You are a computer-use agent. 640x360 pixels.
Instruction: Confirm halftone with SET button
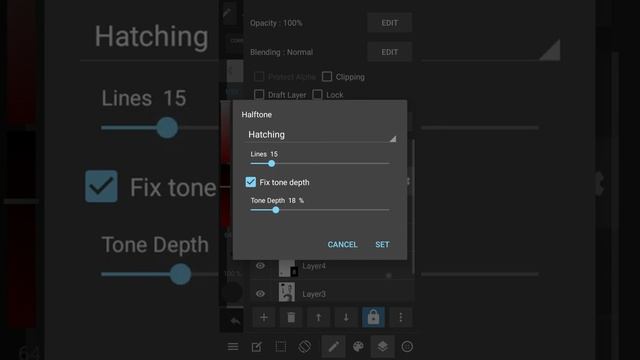(382, 244)
